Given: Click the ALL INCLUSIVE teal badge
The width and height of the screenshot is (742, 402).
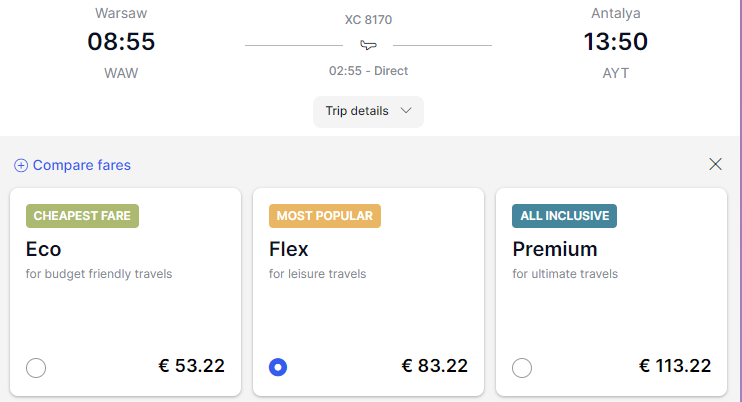Looking at the screenshot, I should click(x=565, y=216).
